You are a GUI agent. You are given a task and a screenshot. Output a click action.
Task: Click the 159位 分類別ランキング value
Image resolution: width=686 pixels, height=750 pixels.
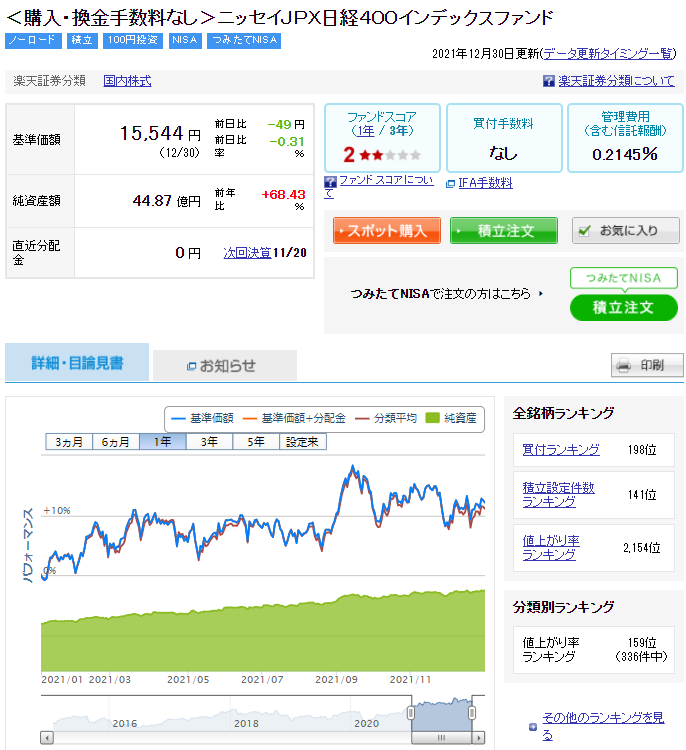pyautogui.click(x=642, y=642)
